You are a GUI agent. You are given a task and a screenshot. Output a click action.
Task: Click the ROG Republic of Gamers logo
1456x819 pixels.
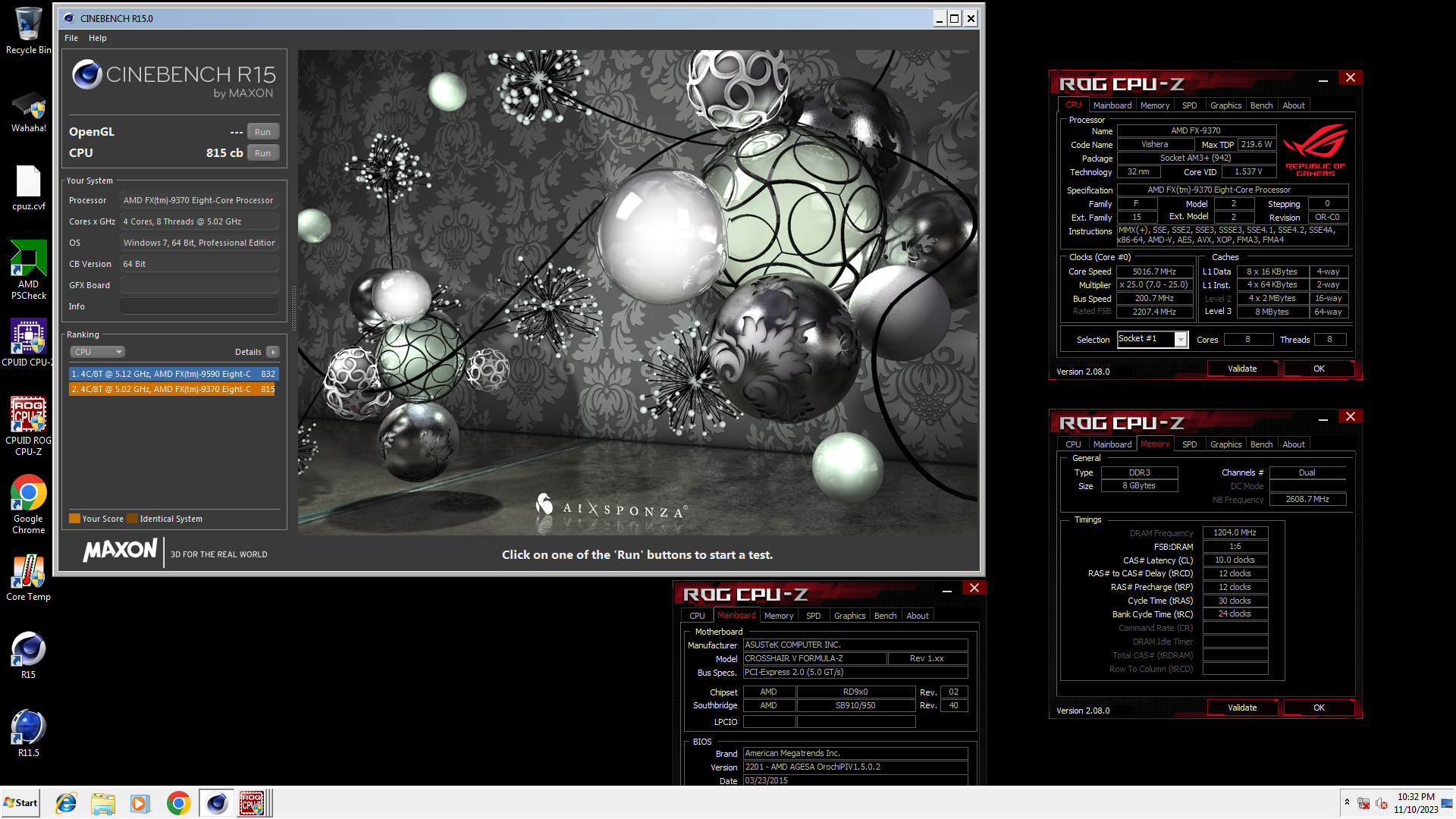[x=1315, y=150]
